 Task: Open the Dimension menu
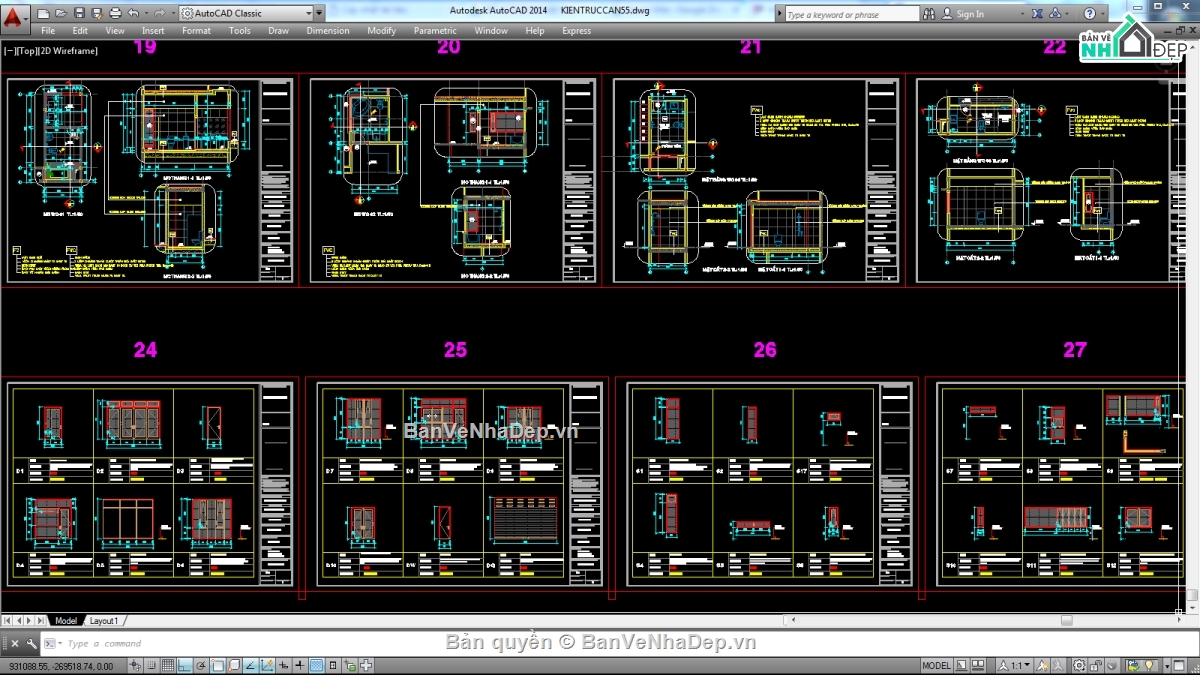tap(327, 30)
